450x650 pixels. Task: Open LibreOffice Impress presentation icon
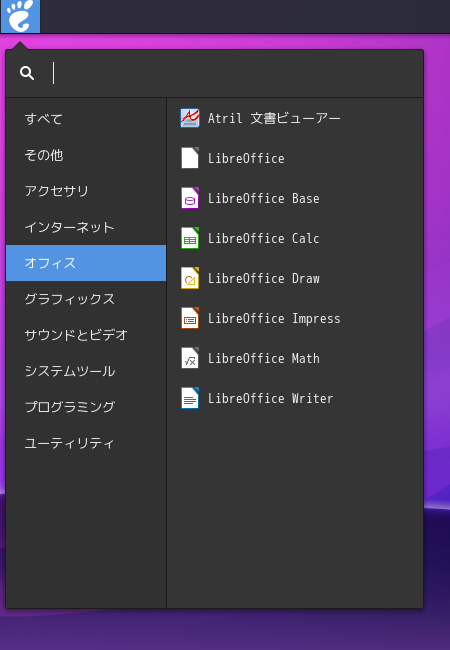(x=190, y=318)
